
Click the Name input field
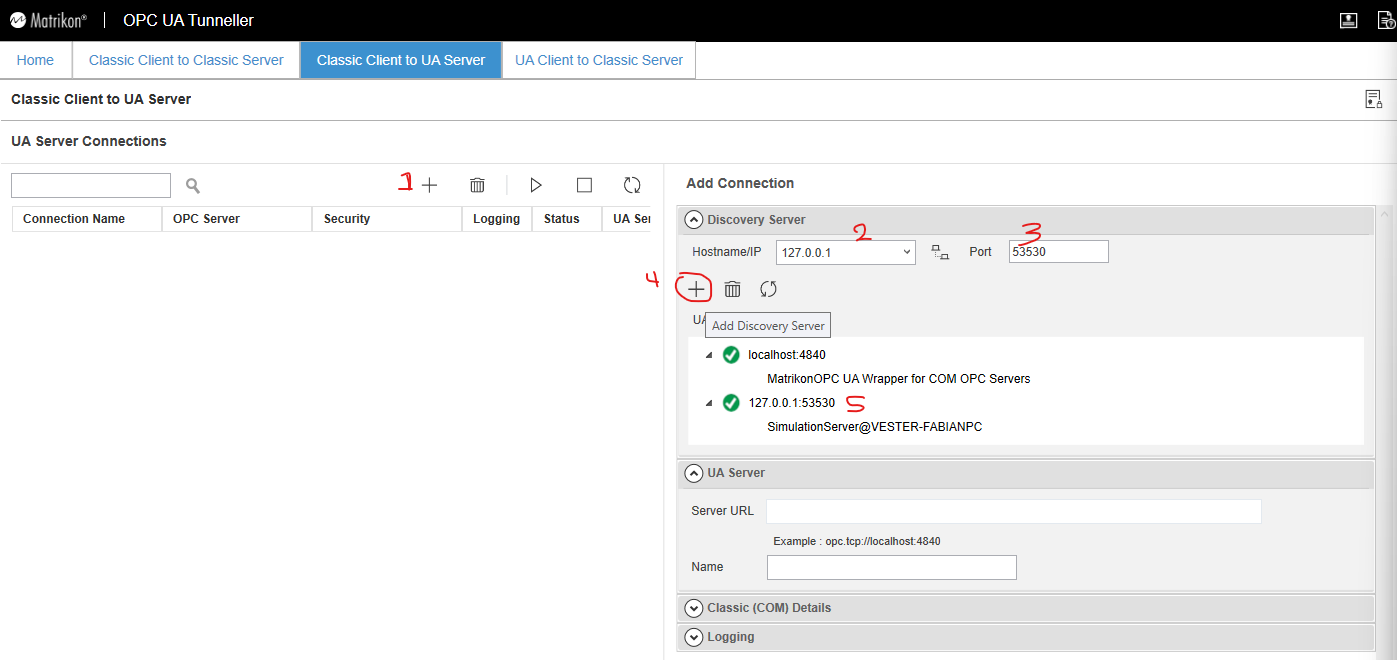point(892,567)
